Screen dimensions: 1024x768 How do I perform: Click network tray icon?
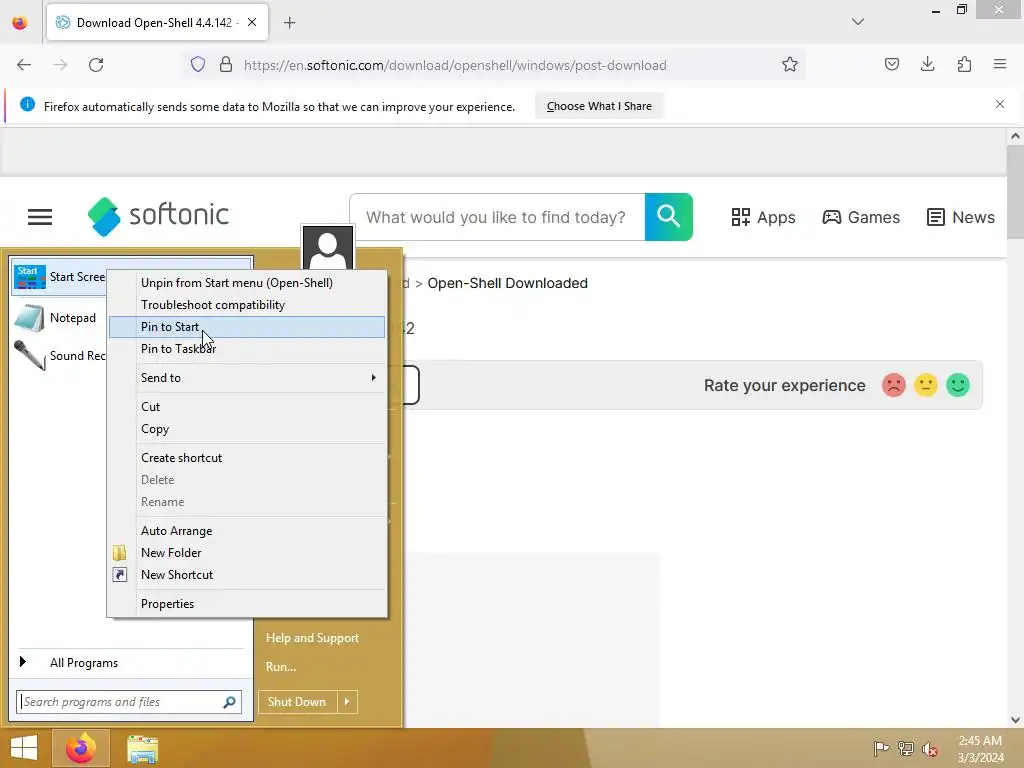click(905, 748)
